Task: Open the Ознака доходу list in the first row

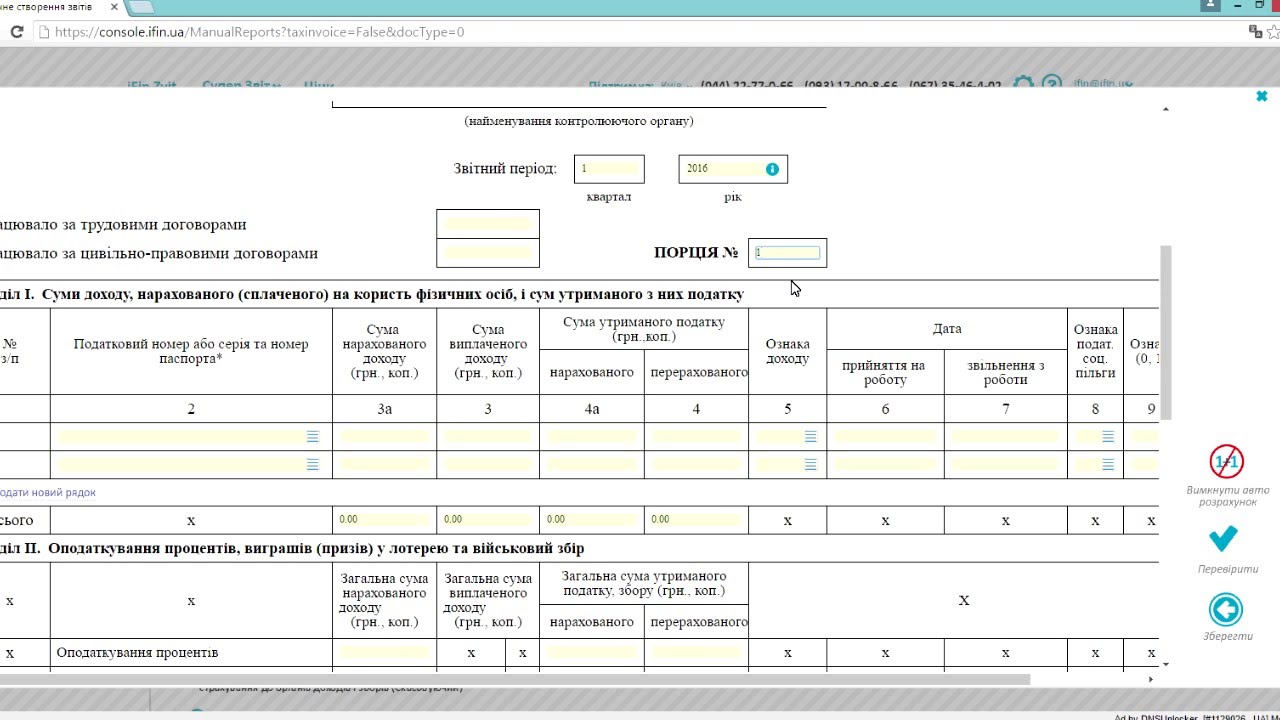Action: click(811, 437)
